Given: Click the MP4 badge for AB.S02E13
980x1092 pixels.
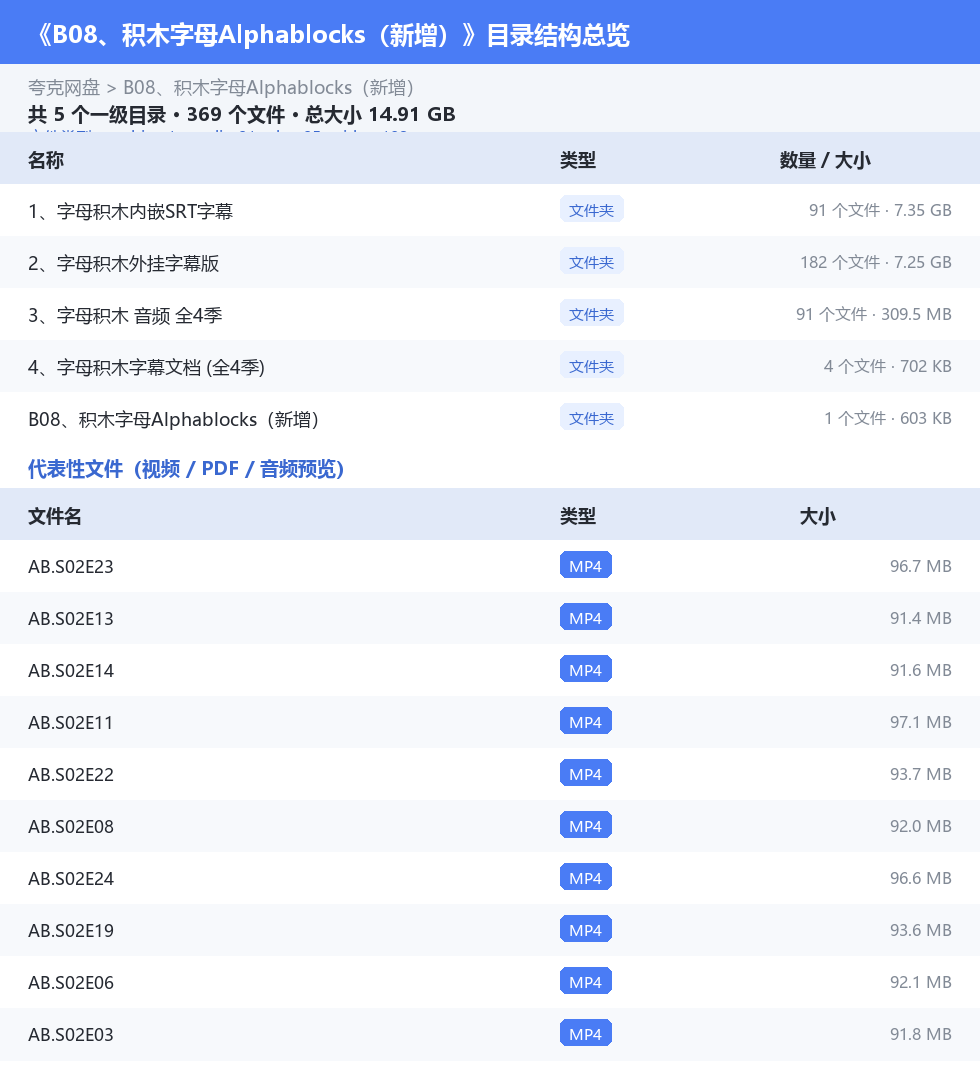Looking at the screenshot, I should [586, 618].
